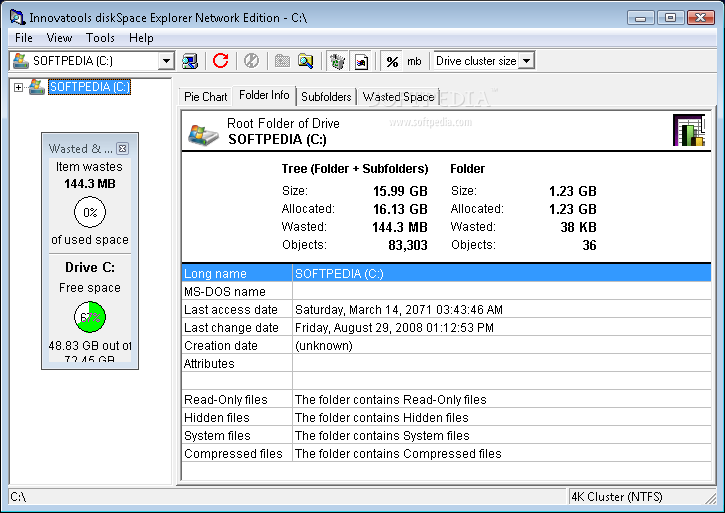The width and height of the screenshot is (725, 513).
Task: Toggle the document page toolbar icon
Action: point(361,61)
